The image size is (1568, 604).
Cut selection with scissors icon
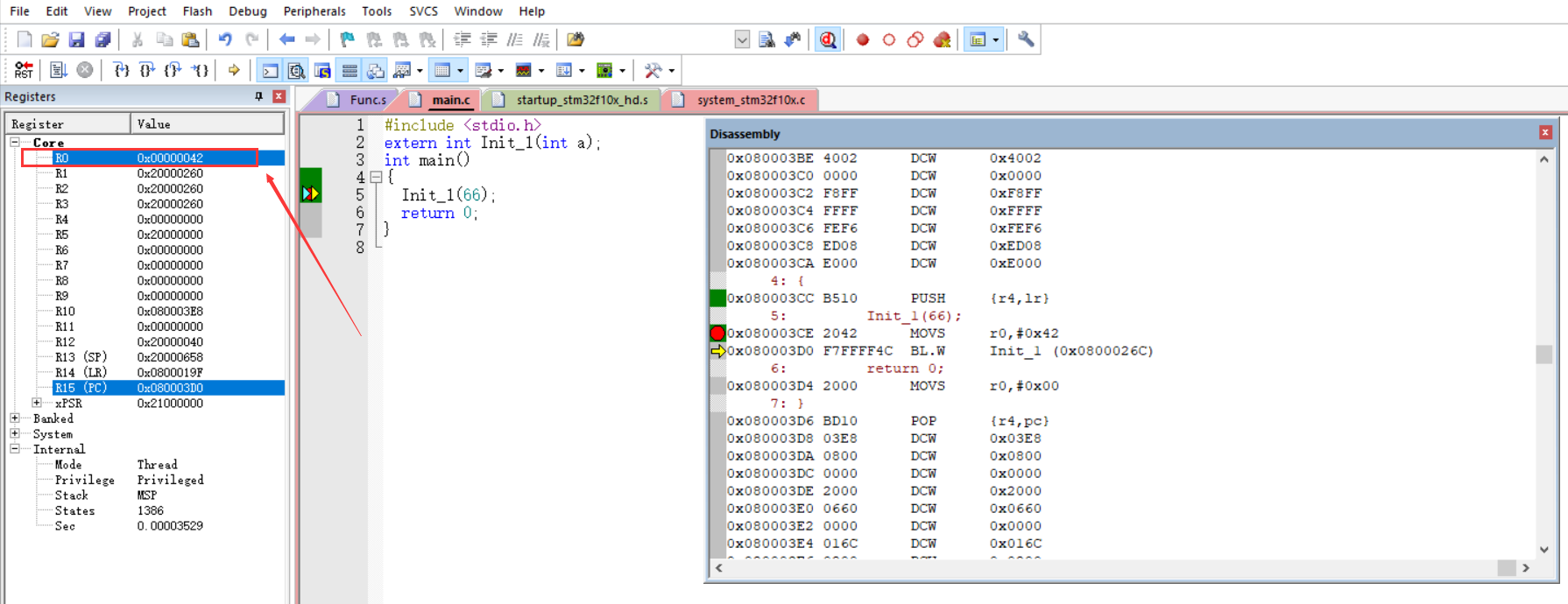pos(138,39)
